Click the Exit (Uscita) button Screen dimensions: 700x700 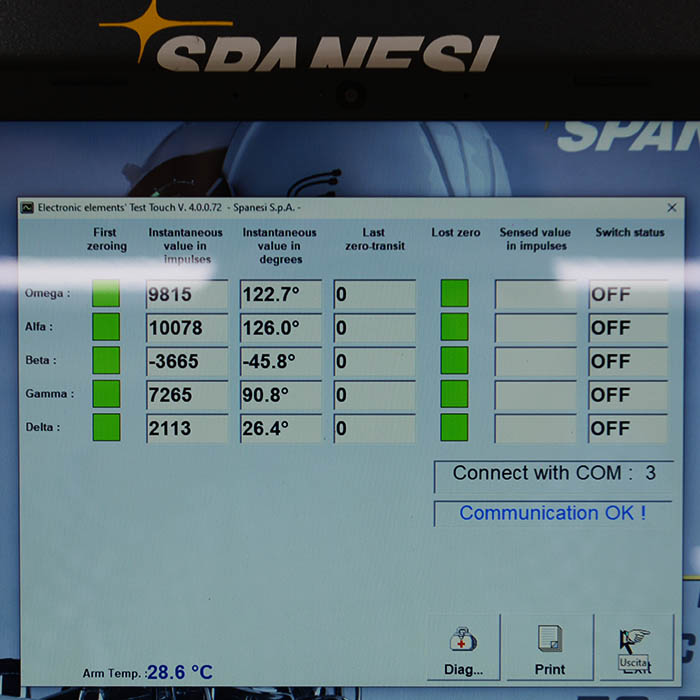[x=634, y=648]
